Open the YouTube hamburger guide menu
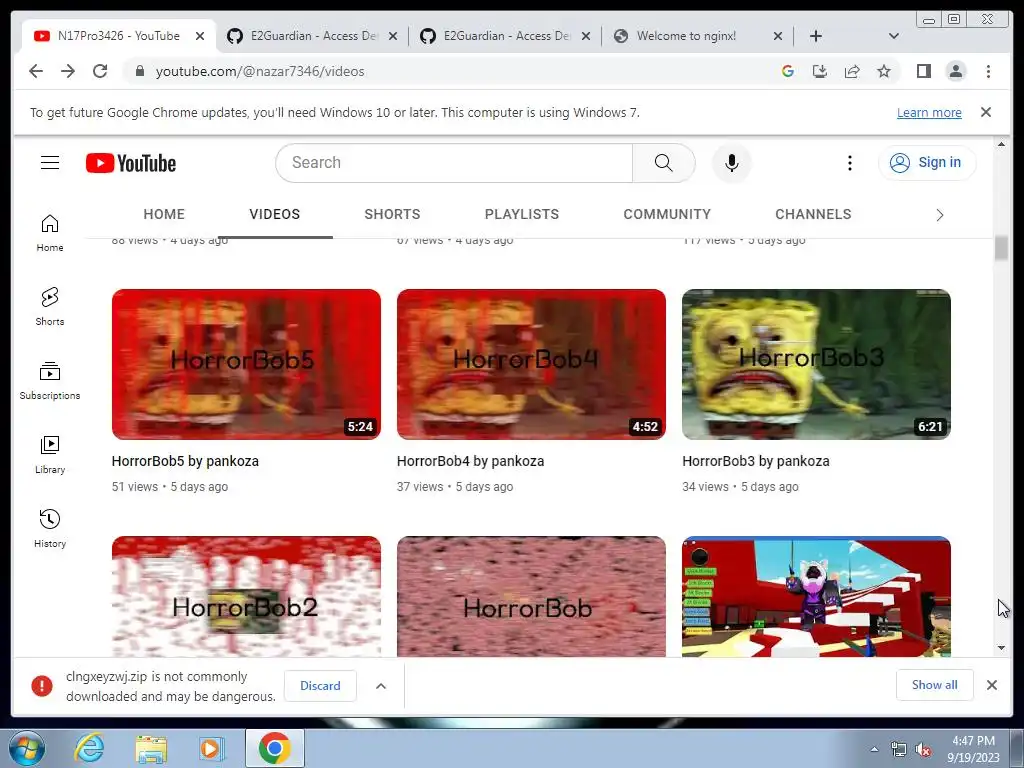Viewport: 1024px width, 768px height. [x=50, y=163]
